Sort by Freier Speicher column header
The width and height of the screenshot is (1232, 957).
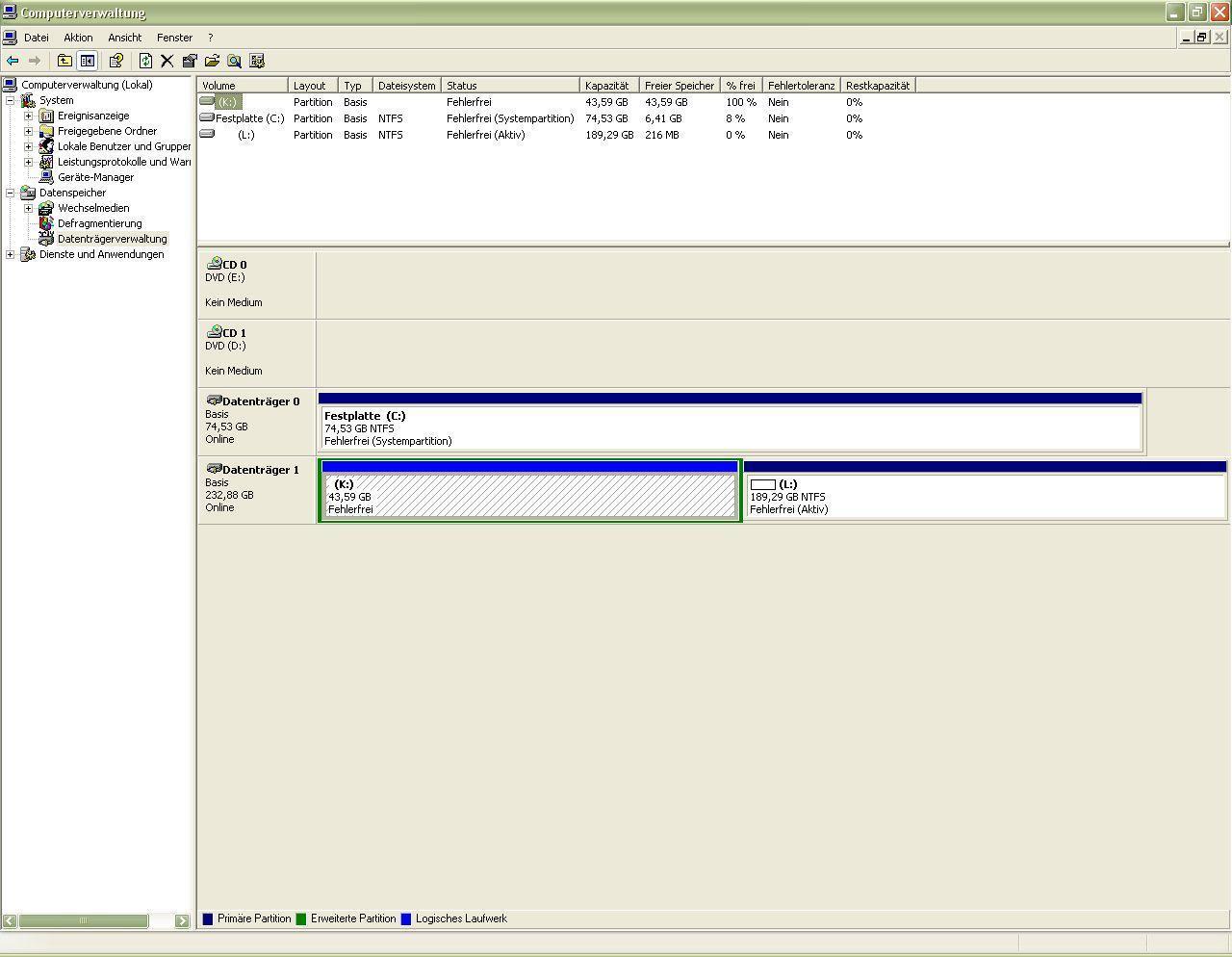coord(680,86)
